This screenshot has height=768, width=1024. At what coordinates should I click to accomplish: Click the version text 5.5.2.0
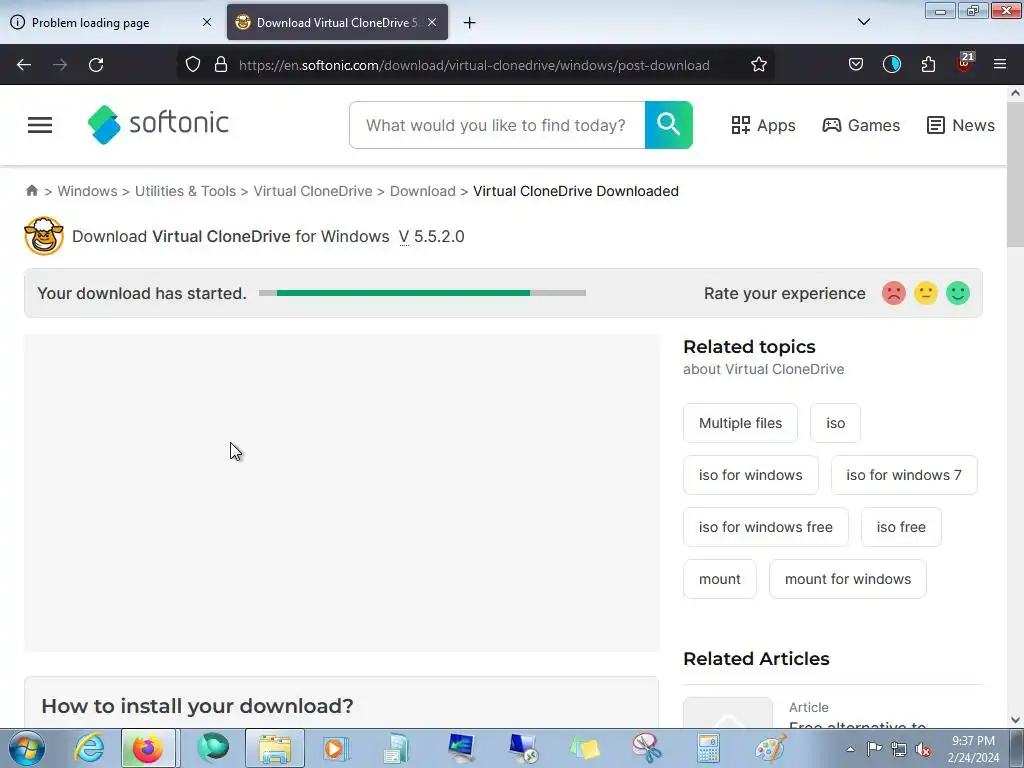pyautogui.click(x=439, y=236)
